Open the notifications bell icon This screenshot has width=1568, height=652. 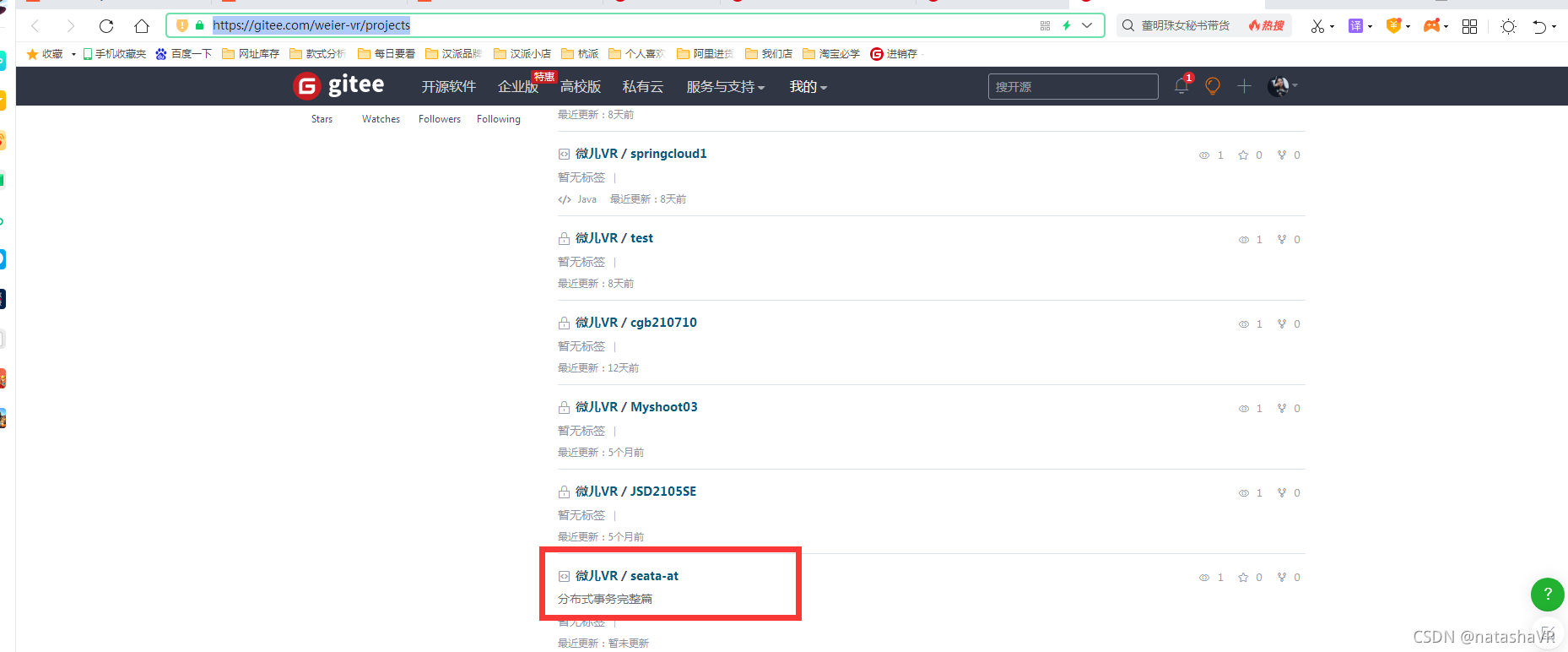point(1181,85)
